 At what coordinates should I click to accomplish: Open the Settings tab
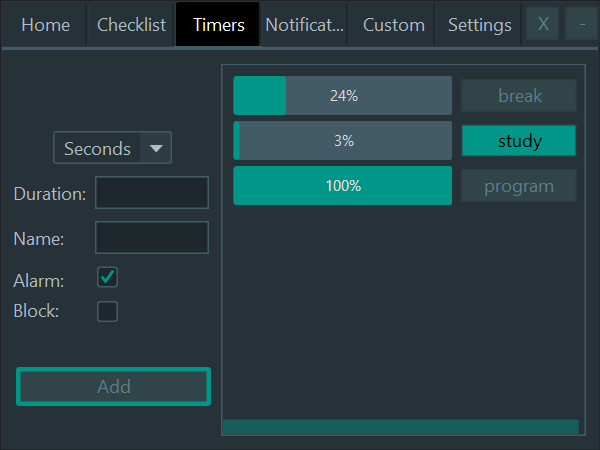479,25
